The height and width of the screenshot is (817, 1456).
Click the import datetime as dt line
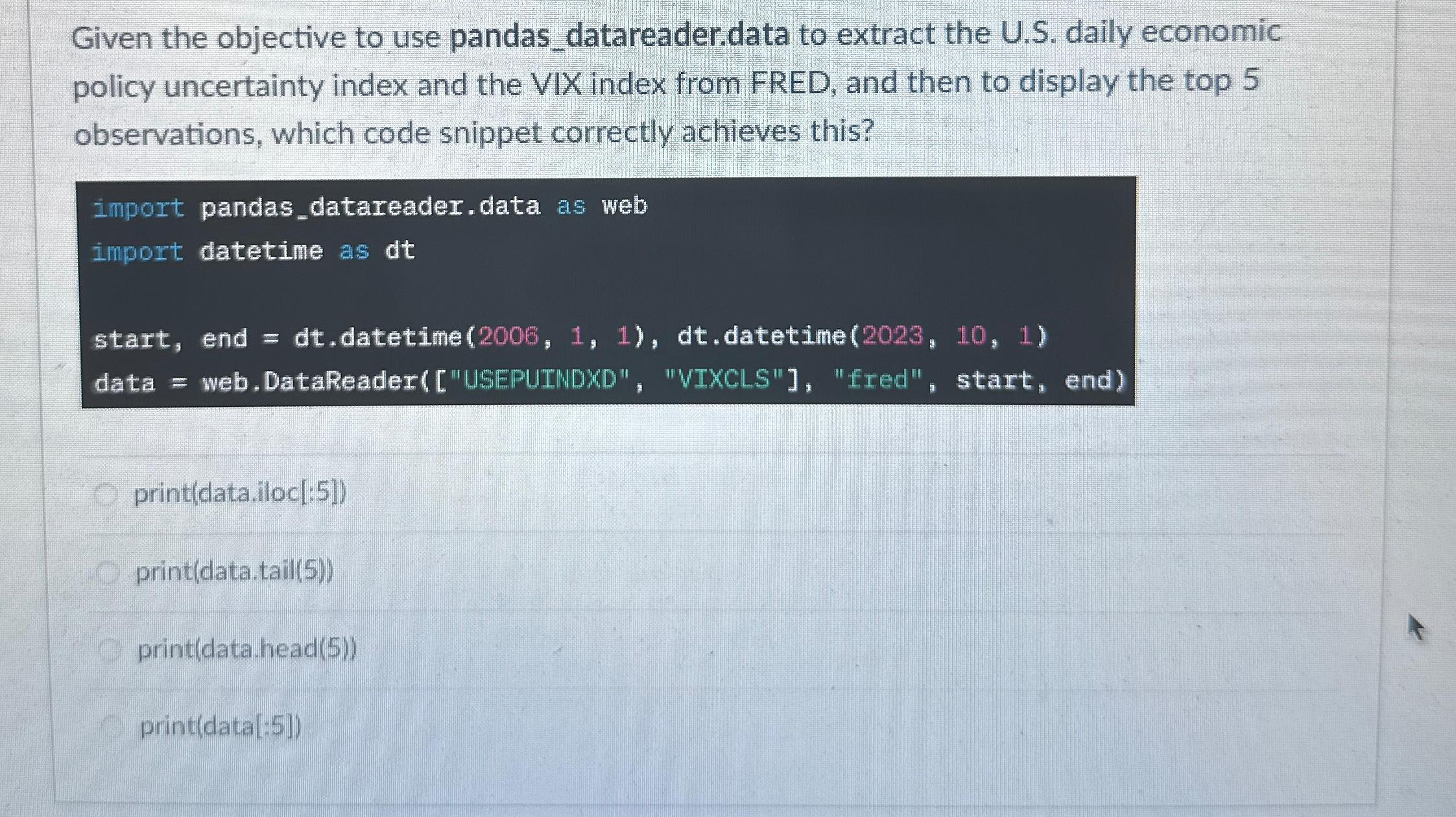point(253,252)
